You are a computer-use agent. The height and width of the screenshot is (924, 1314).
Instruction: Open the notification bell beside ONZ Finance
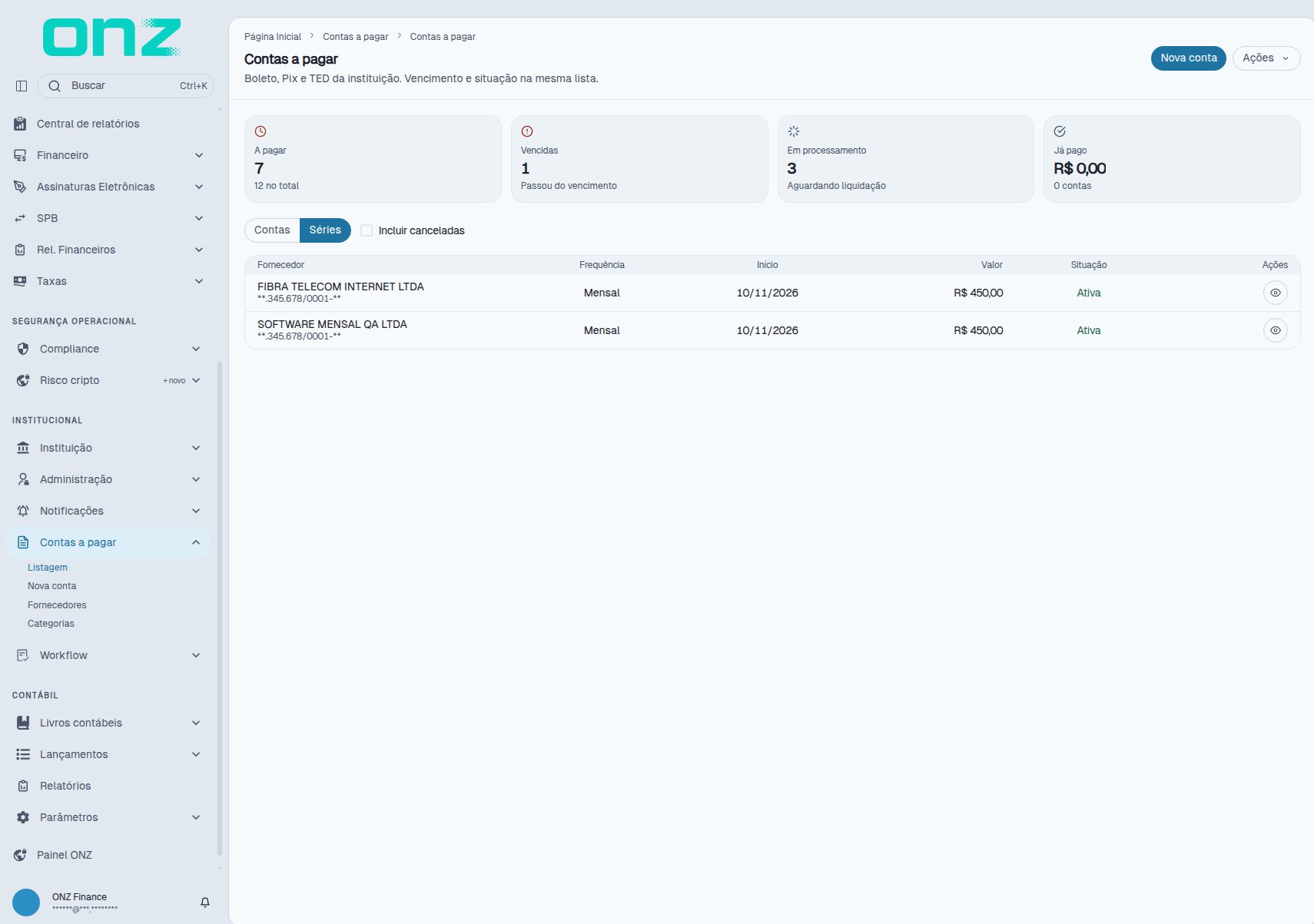[205, 902]
